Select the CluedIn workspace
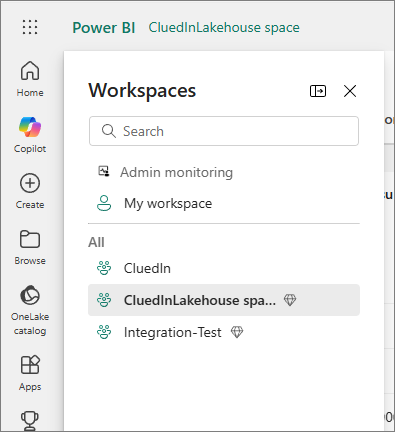This screenshot has width=395, height=432. coord(224,268)
